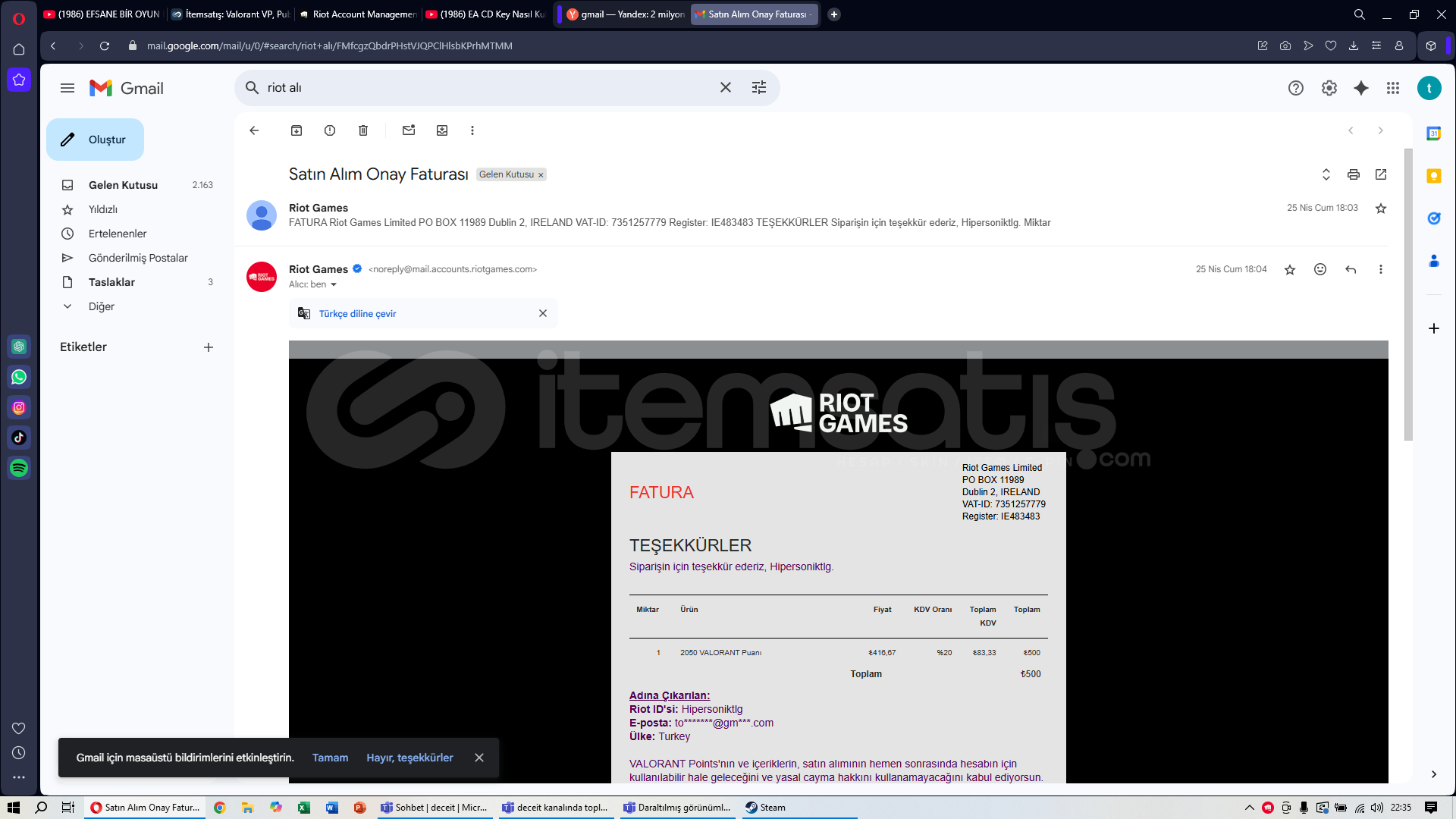Image resolution: width=1456 pixels, height=819 pixels.
Task: Open Gönderilmiş Postalar sent folder
Action: [138, 258]
